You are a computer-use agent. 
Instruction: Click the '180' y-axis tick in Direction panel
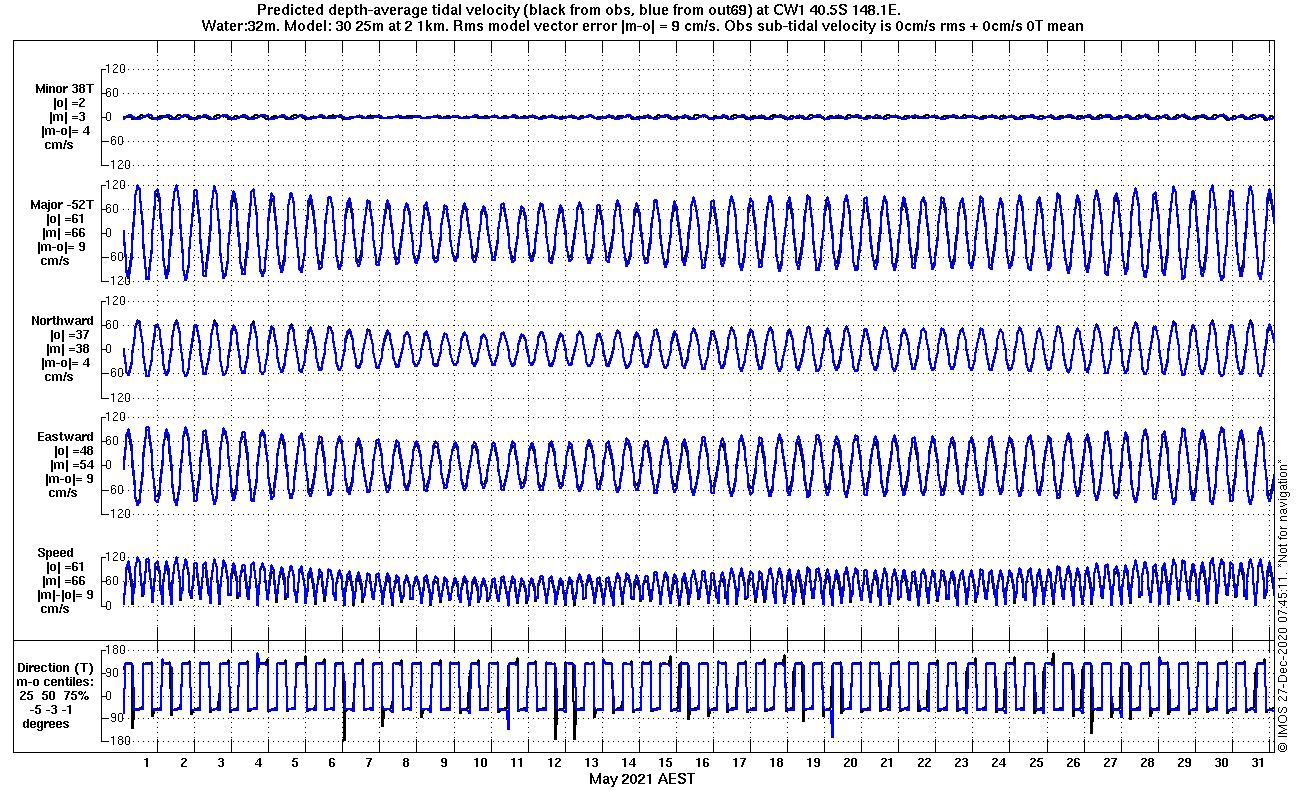pos(114,650)
